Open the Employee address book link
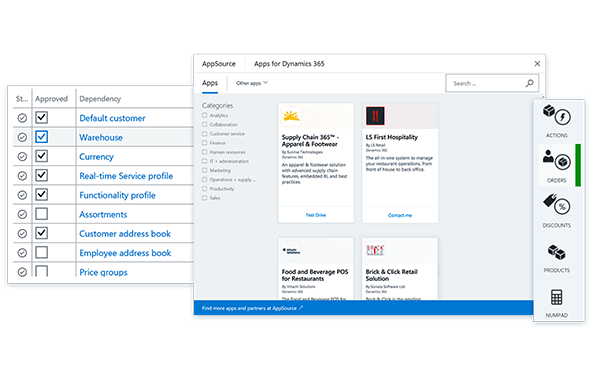Viewport: 594px width, 366px height. coord(125,253)
